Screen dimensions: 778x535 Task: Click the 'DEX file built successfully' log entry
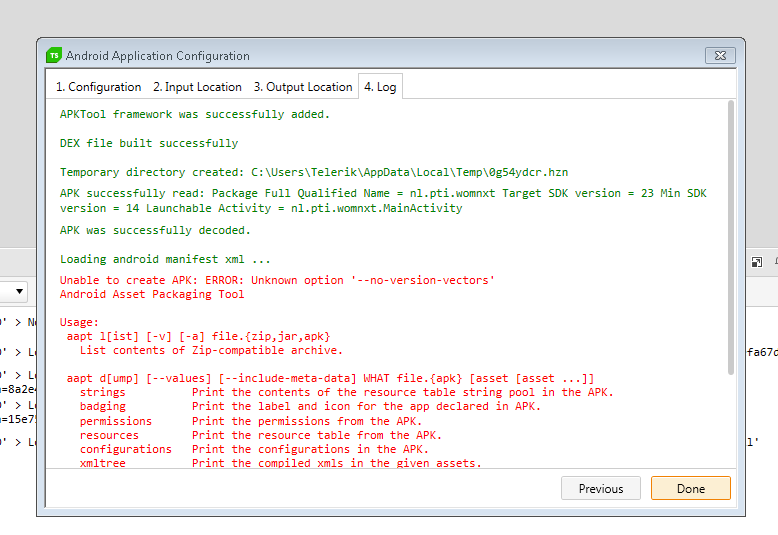click(149, 143)
